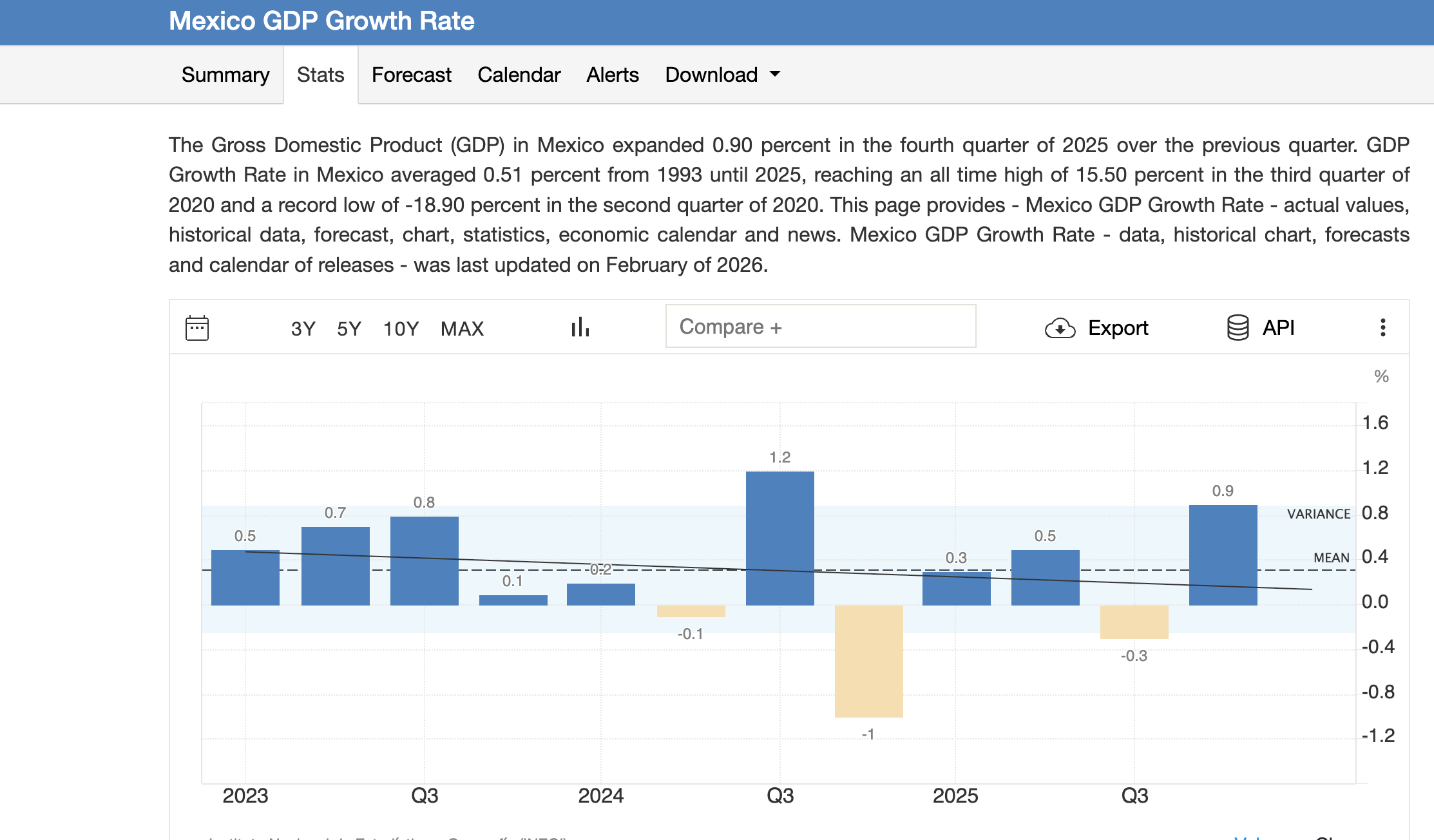Viewport: 1434px width, 840px height.
Task: Click the API database stack icon
Action: point(1238,327)
